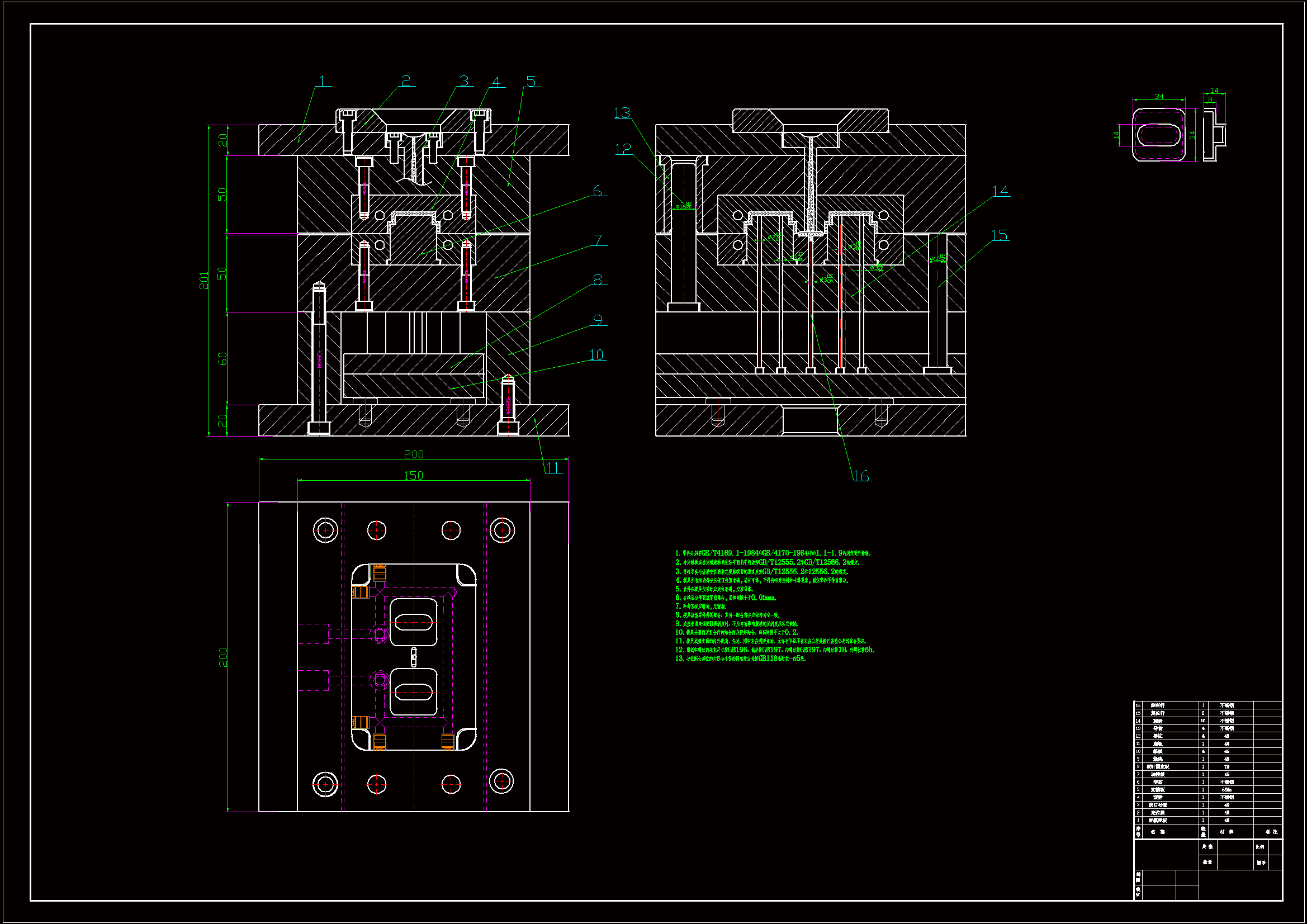Select the callout label 13
This screenshot has height=924, width=1307.
622,113
